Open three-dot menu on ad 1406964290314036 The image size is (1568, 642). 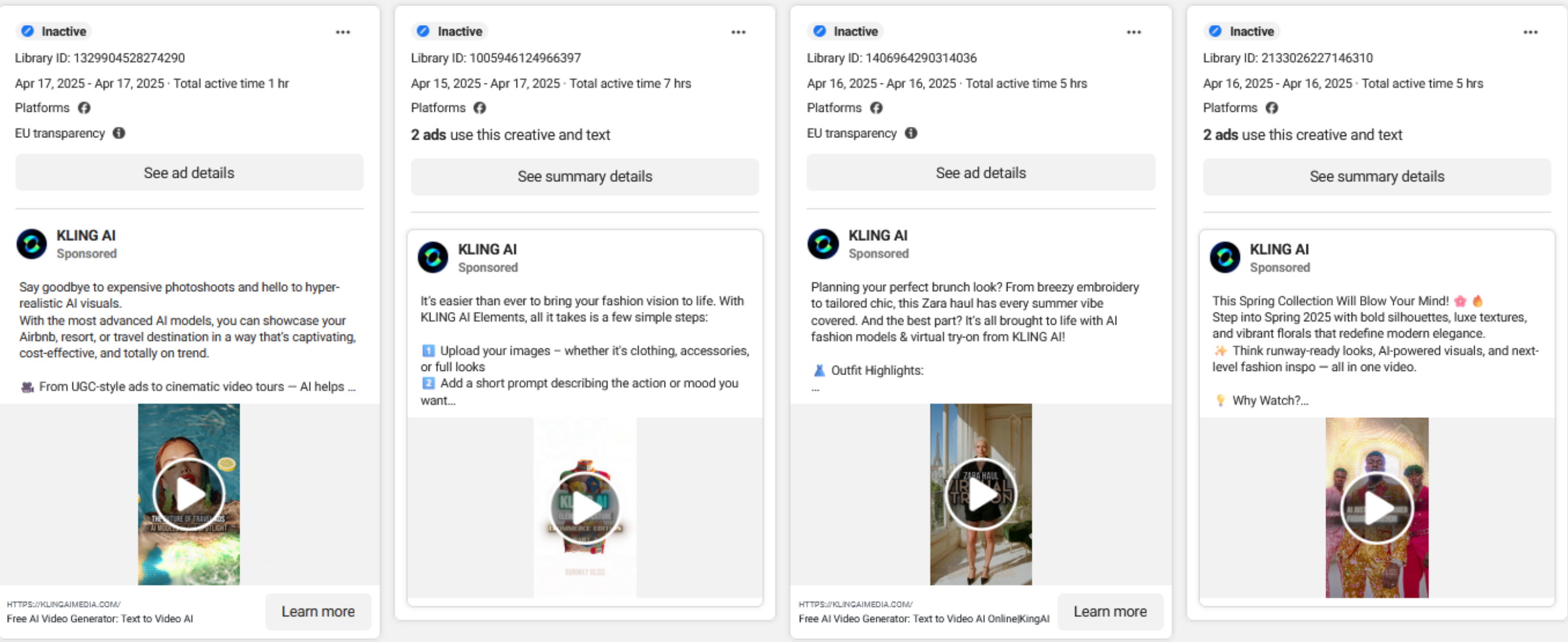tap(1134, 32)
